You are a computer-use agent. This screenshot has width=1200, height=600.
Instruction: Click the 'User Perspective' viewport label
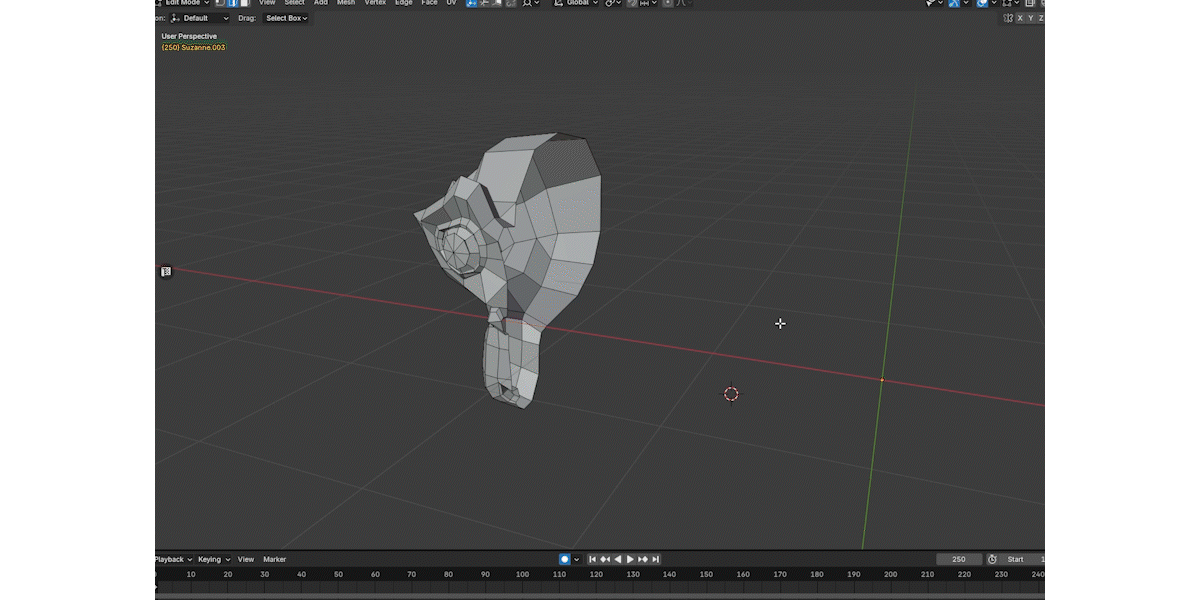click(189, 36)
